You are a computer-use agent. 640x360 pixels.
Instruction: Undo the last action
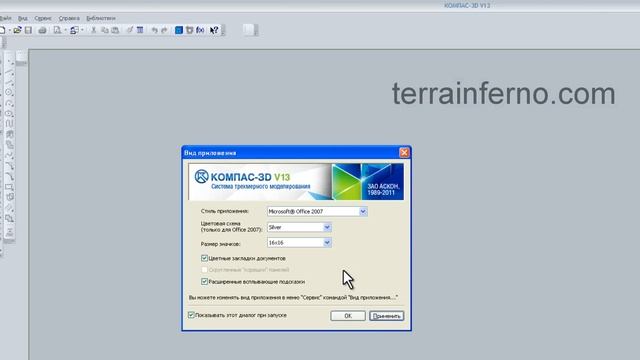point(154,30)
